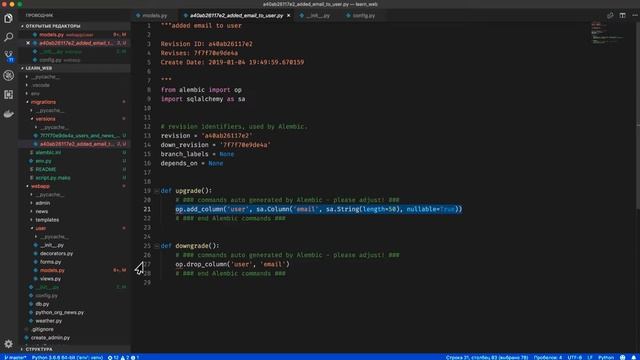Close the a40ab26117e2_added_email_to_user.py tab
The height and width of the screenshot is (360, 640).
coord(289,16)
